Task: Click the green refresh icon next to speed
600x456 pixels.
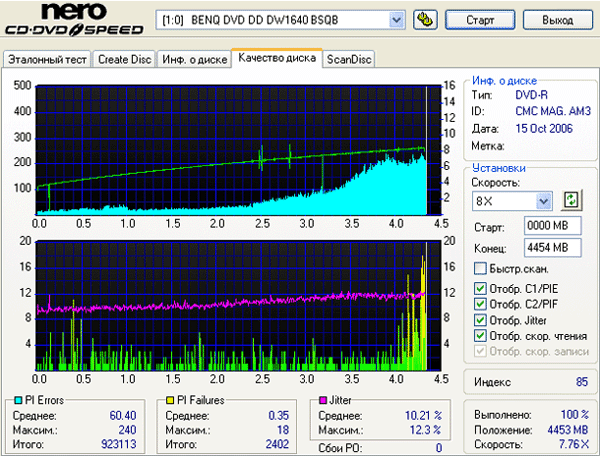Action: point(571,200)
